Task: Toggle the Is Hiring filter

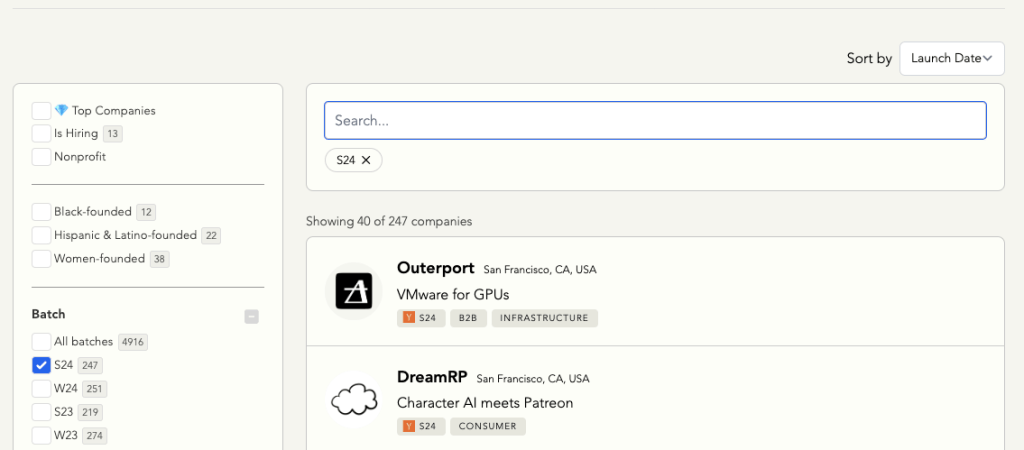Action: [41, 134]
